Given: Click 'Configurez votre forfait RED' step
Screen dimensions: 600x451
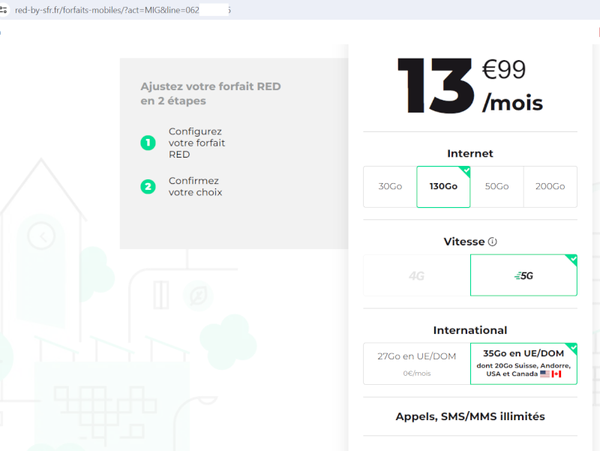Looking at the screenshot, I should coord(195,143).
